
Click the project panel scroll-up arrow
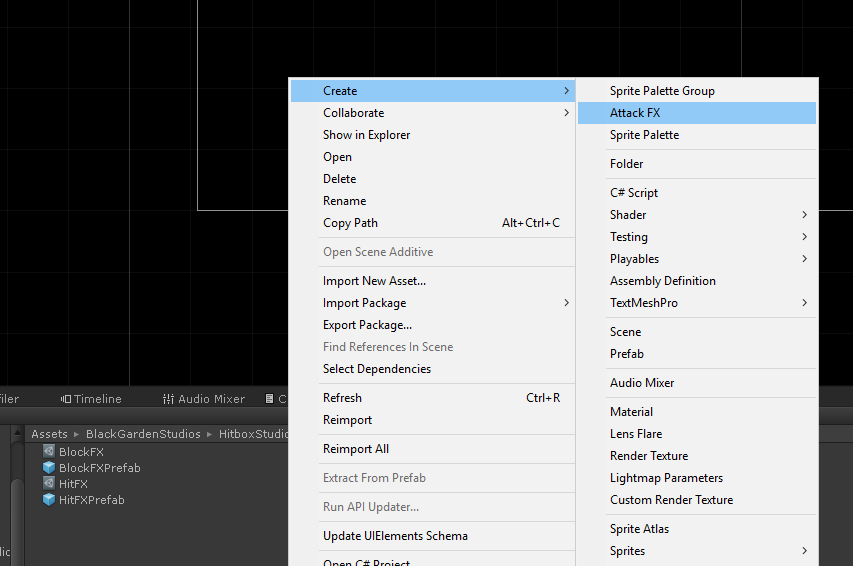click(17, 433)
